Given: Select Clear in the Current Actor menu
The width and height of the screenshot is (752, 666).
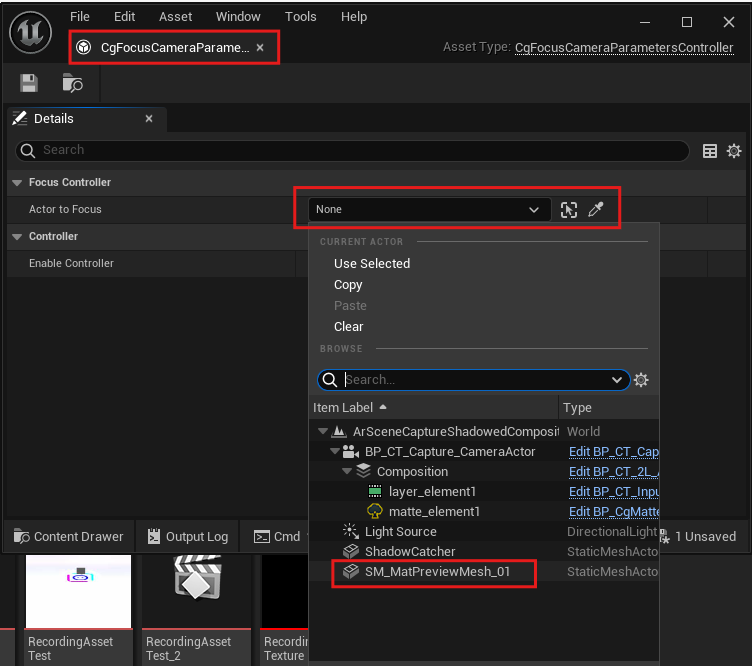Looking at the screenshot, I should (x=349, y=327).
